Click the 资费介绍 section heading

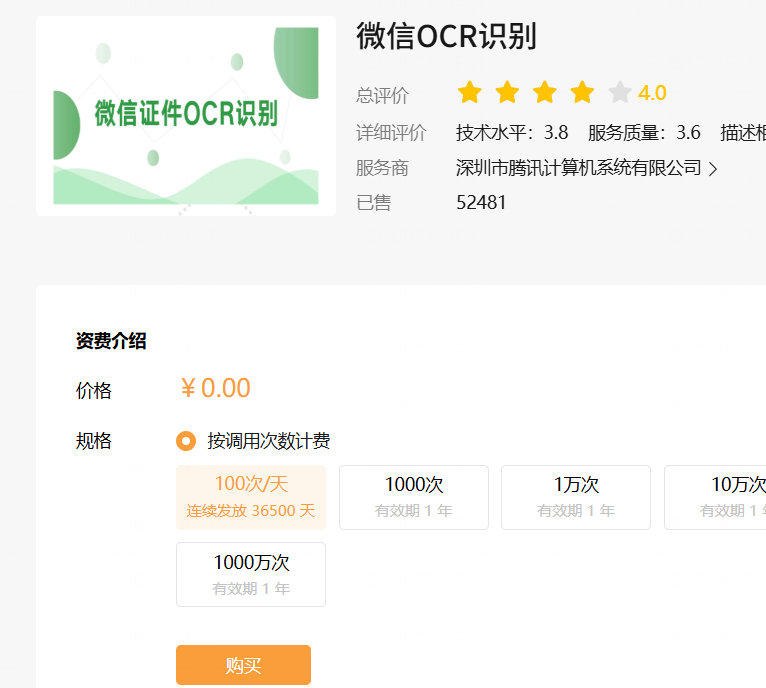tap(111, 341)
